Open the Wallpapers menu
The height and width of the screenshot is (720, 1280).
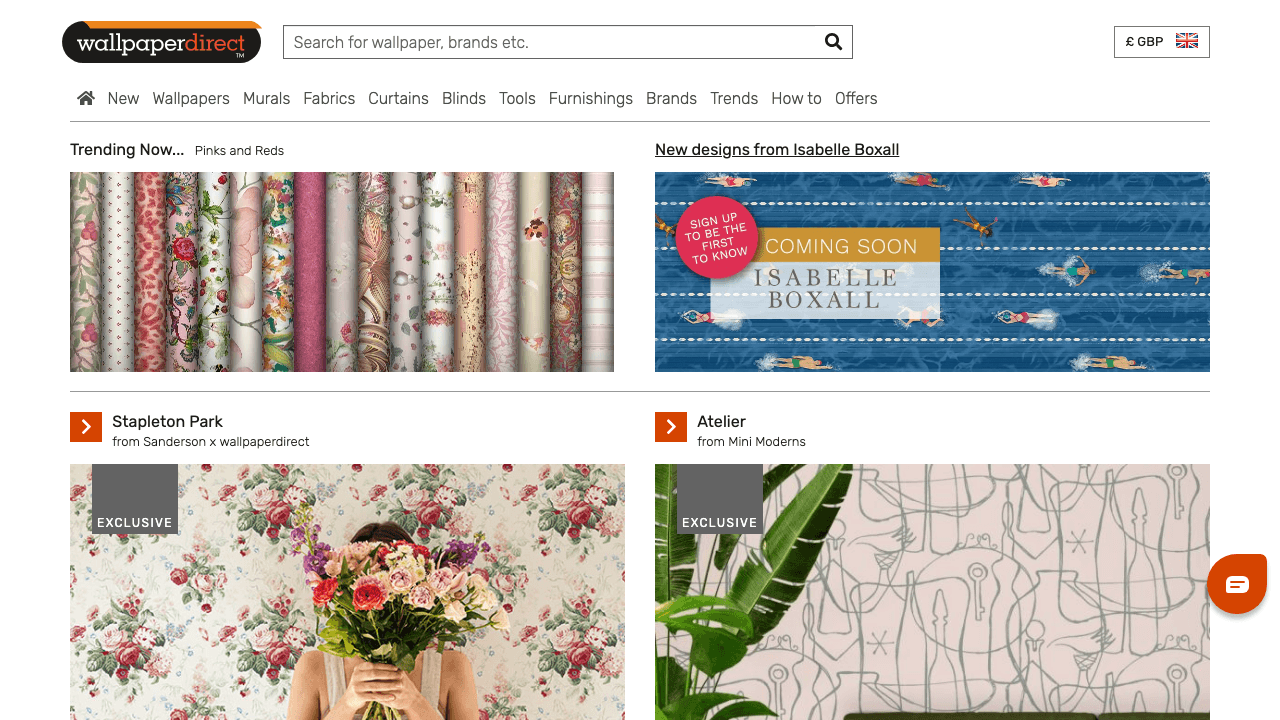[191, 98]
